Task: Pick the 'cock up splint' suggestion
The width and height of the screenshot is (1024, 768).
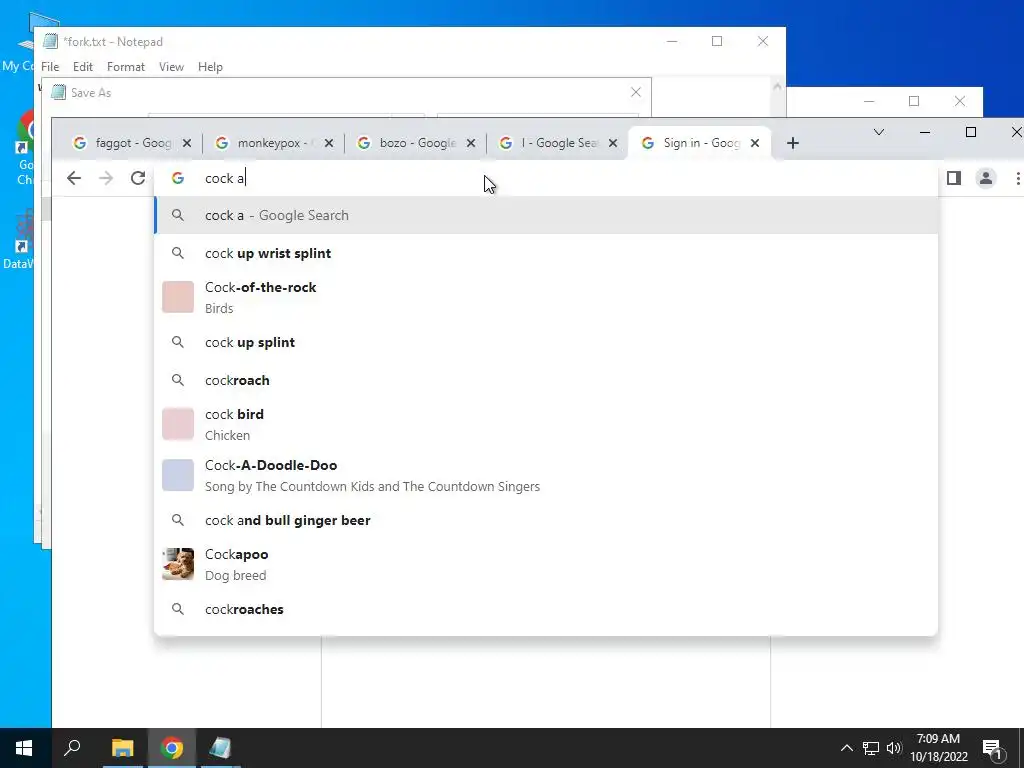Action: click(546, 342)
